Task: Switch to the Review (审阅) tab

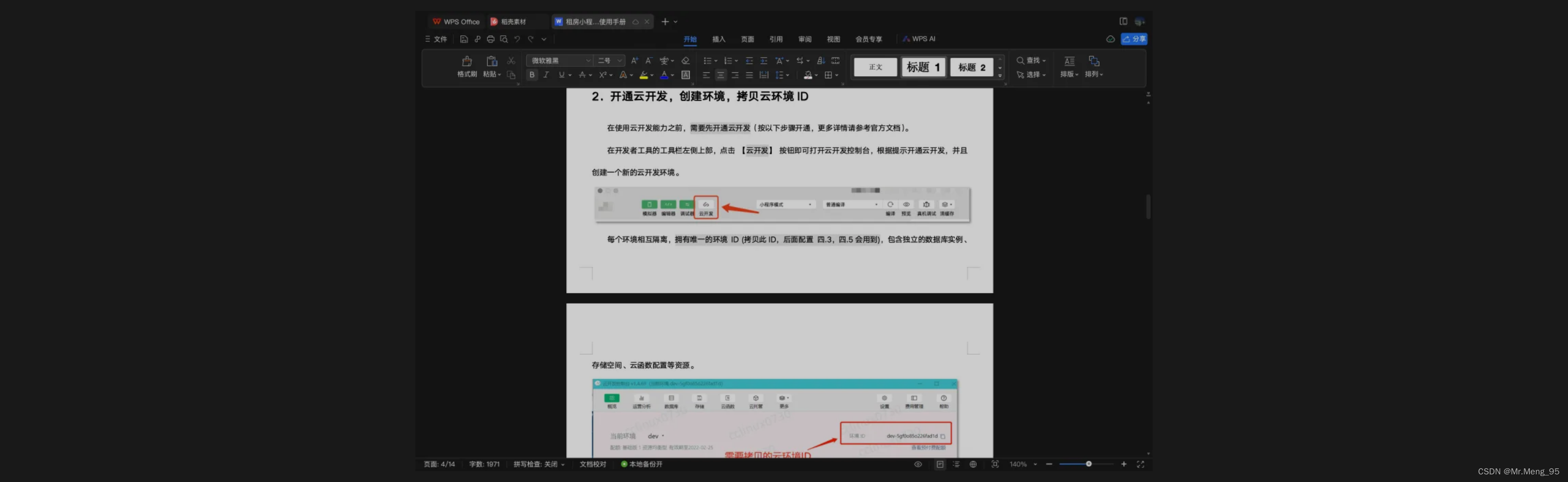Action: 805,39
